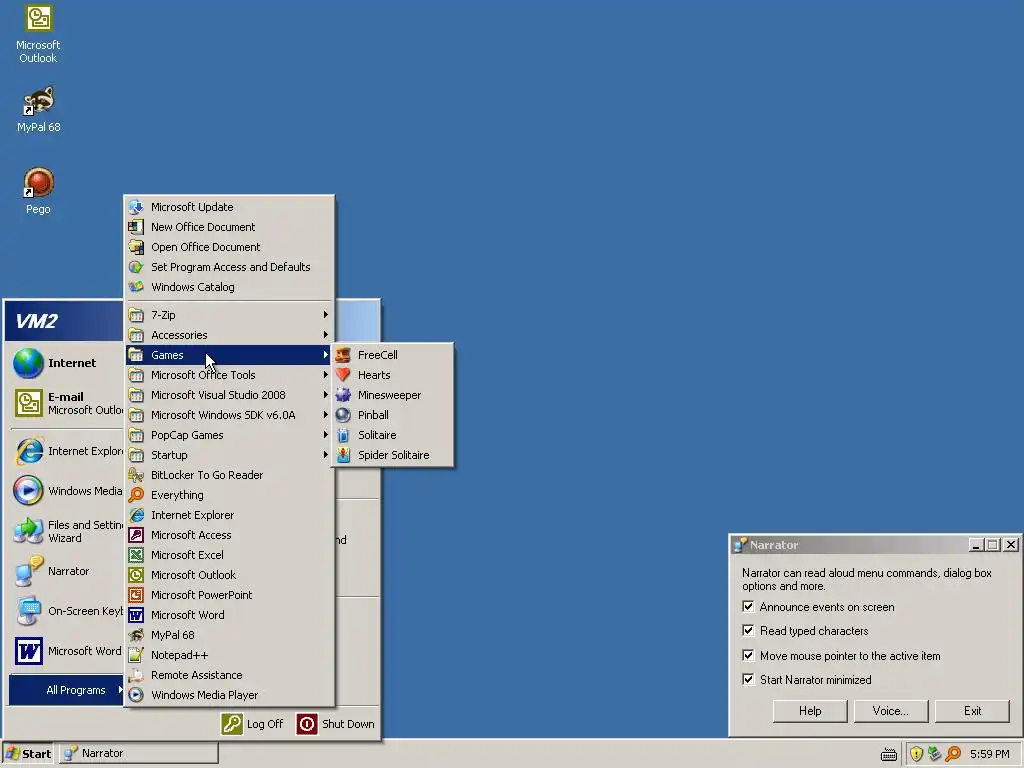The height and width of the screenshot is (768, 1024).
Task: Launch Microsoft Excel
Action: pos(229,555)
